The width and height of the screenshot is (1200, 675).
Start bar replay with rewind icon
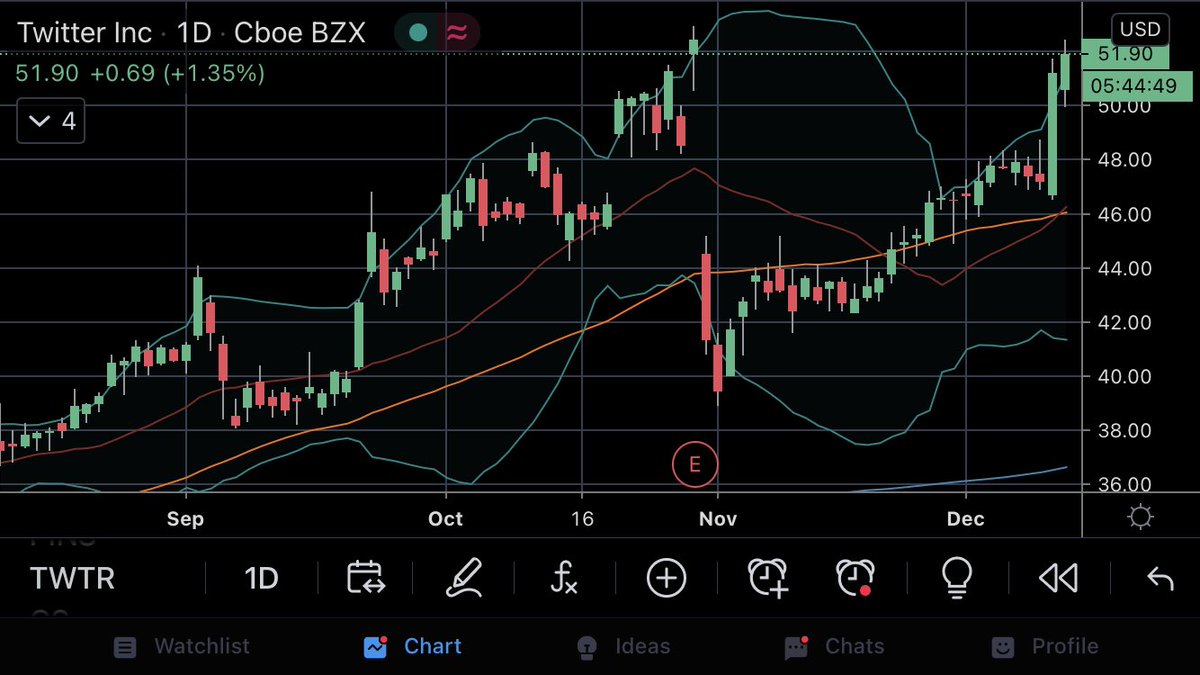click(x=1058, y=577)
